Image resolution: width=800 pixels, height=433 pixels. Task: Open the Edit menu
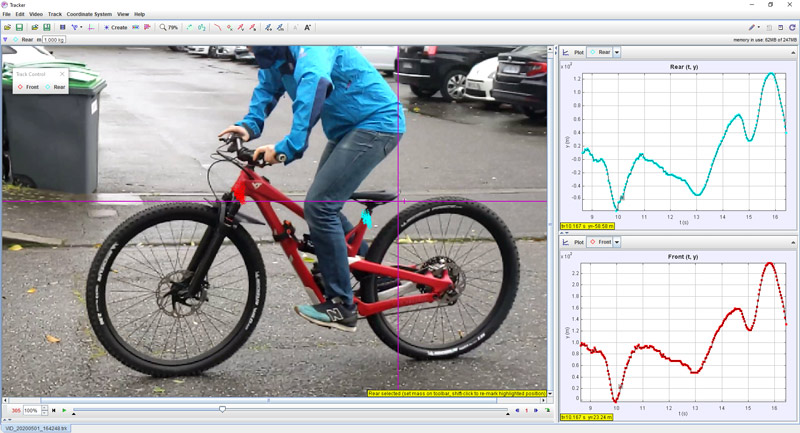(x=20, y=14)
